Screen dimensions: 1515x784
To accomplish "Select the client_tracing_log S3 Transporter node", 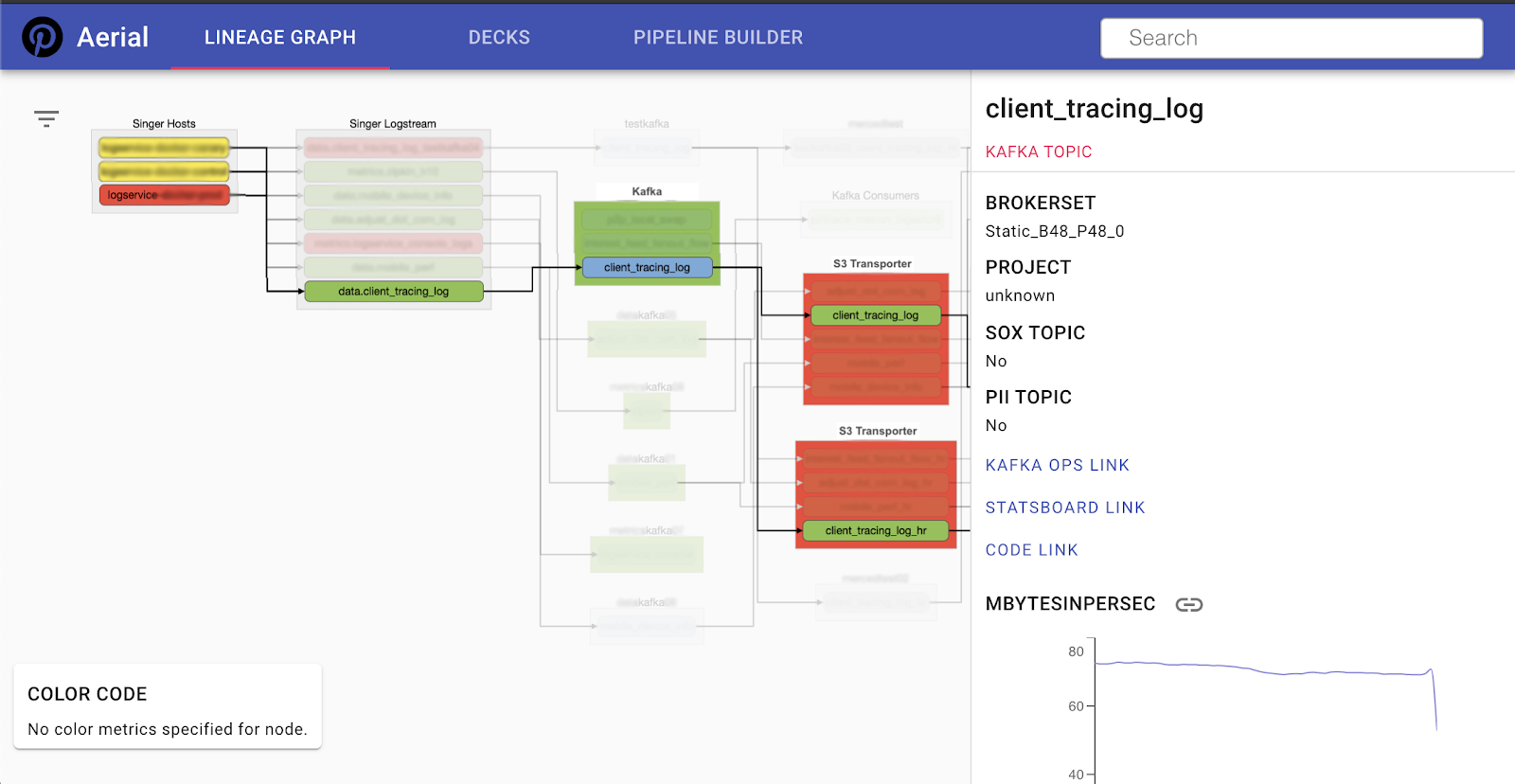I will [876, 315].
